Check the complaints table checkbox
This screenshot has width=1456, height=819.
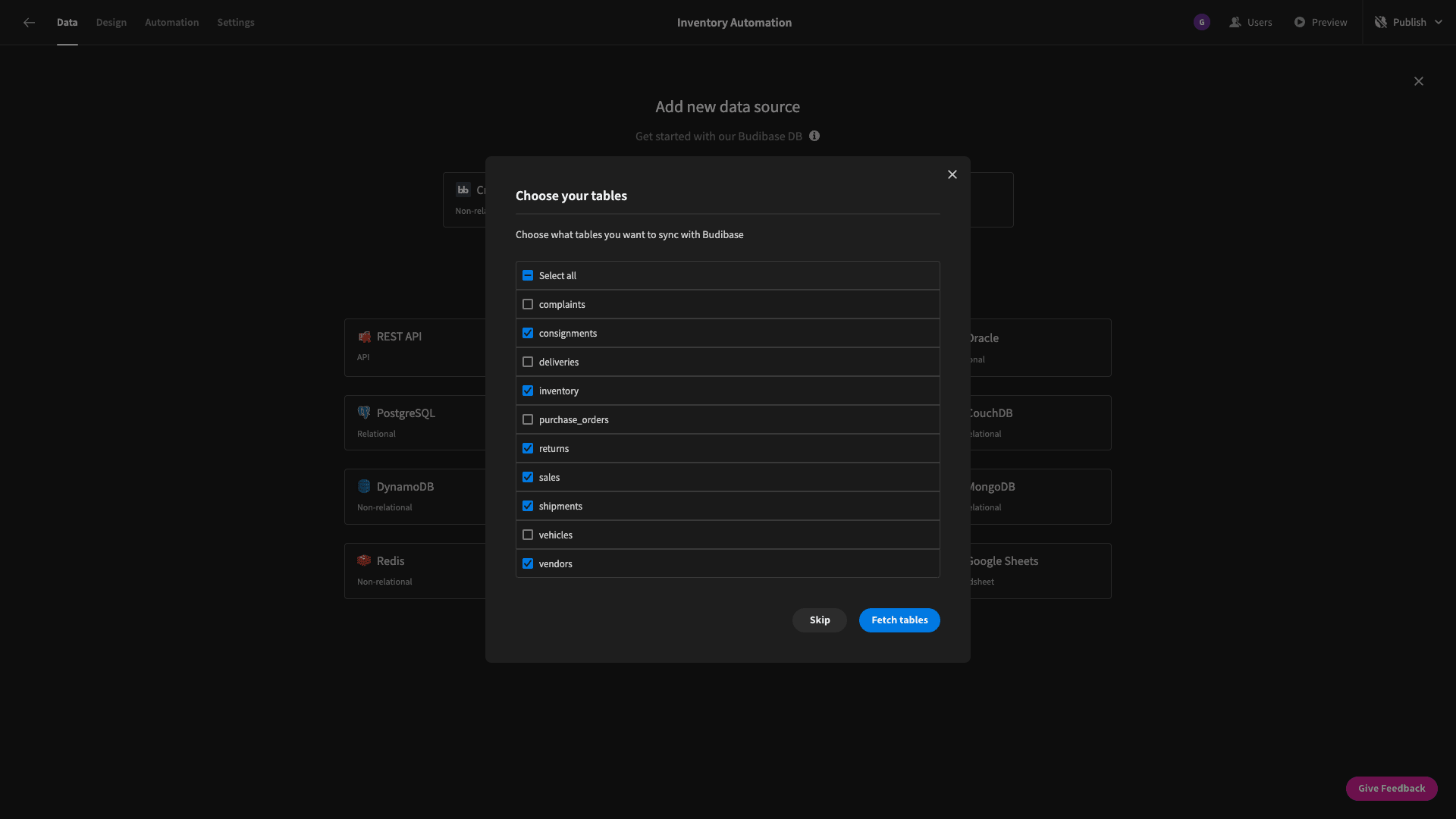tap(528, 305)
